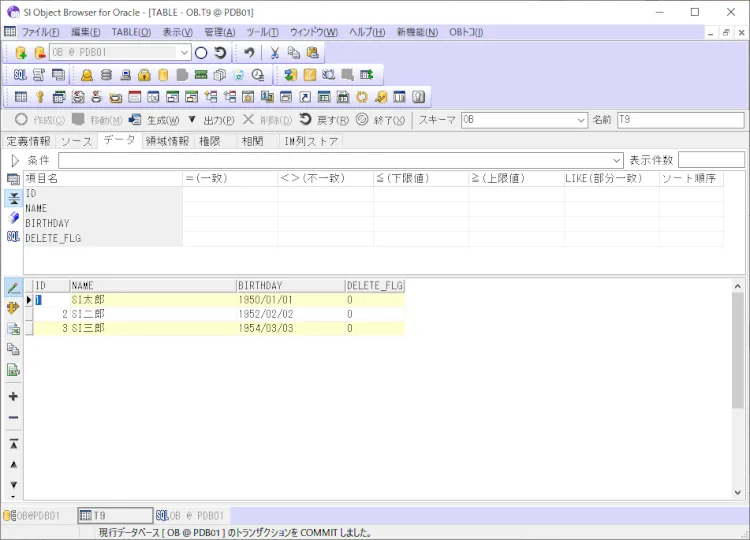Viewport: 750px width, 540px height.
Task: Switch to the 定義情報 tab
Action: click(28, 141)
